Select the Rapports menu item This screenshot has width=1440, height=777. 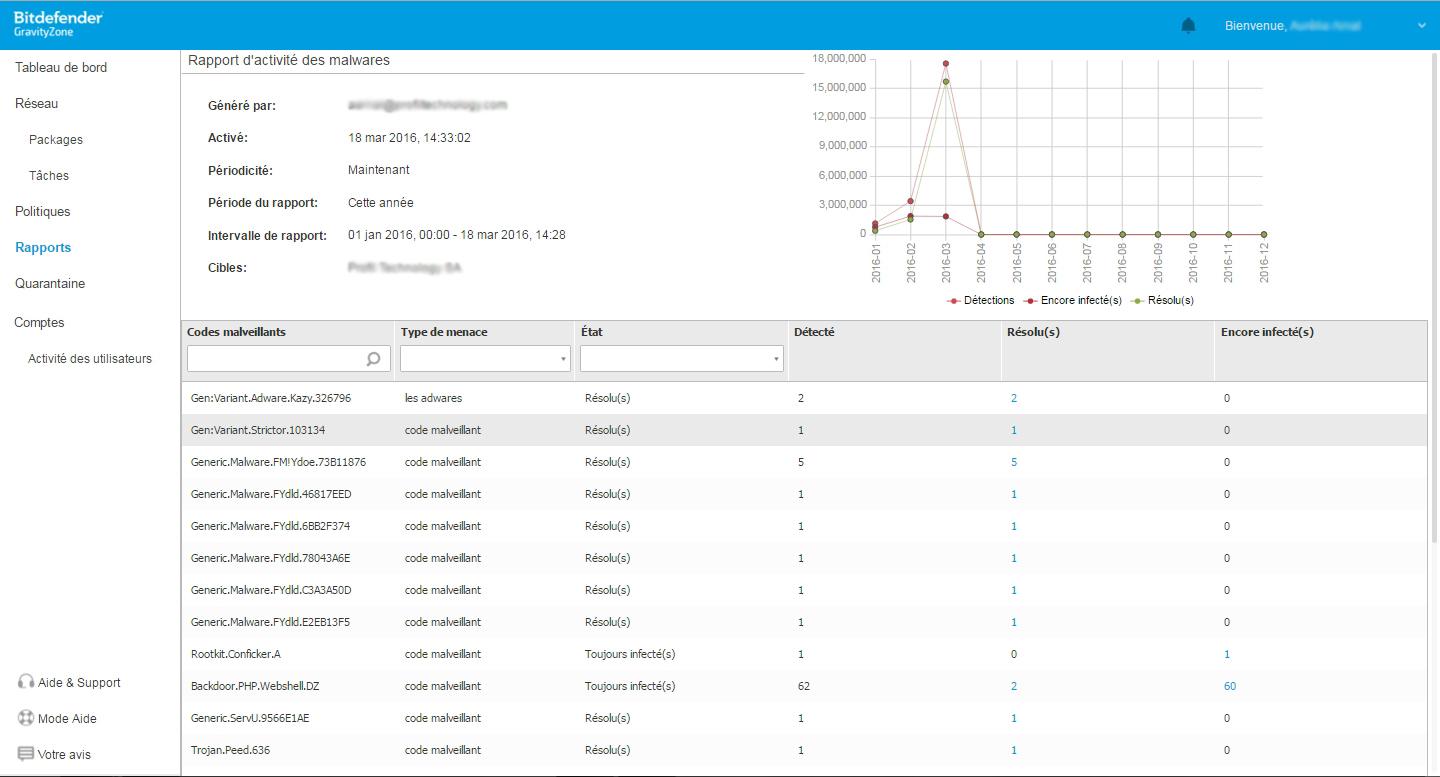point(43,247)
